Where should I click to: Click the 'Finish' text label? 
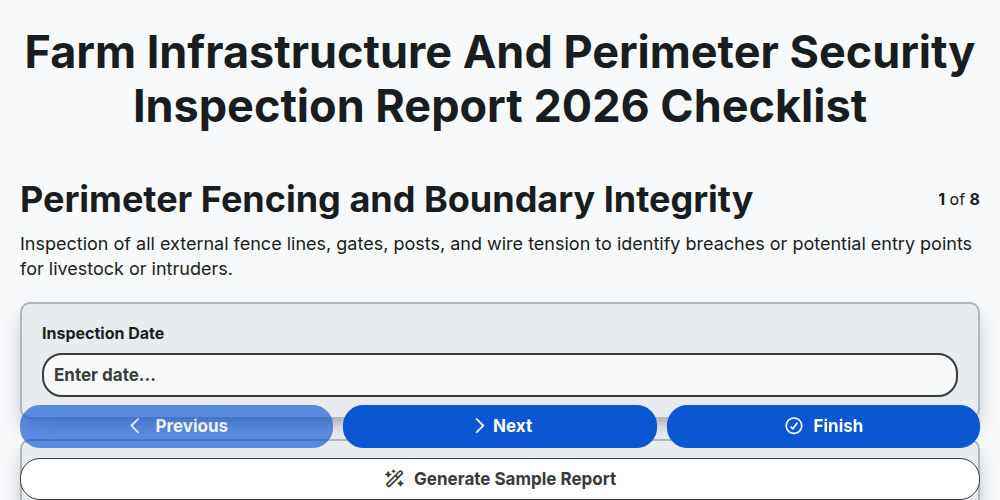pos(838,426)
